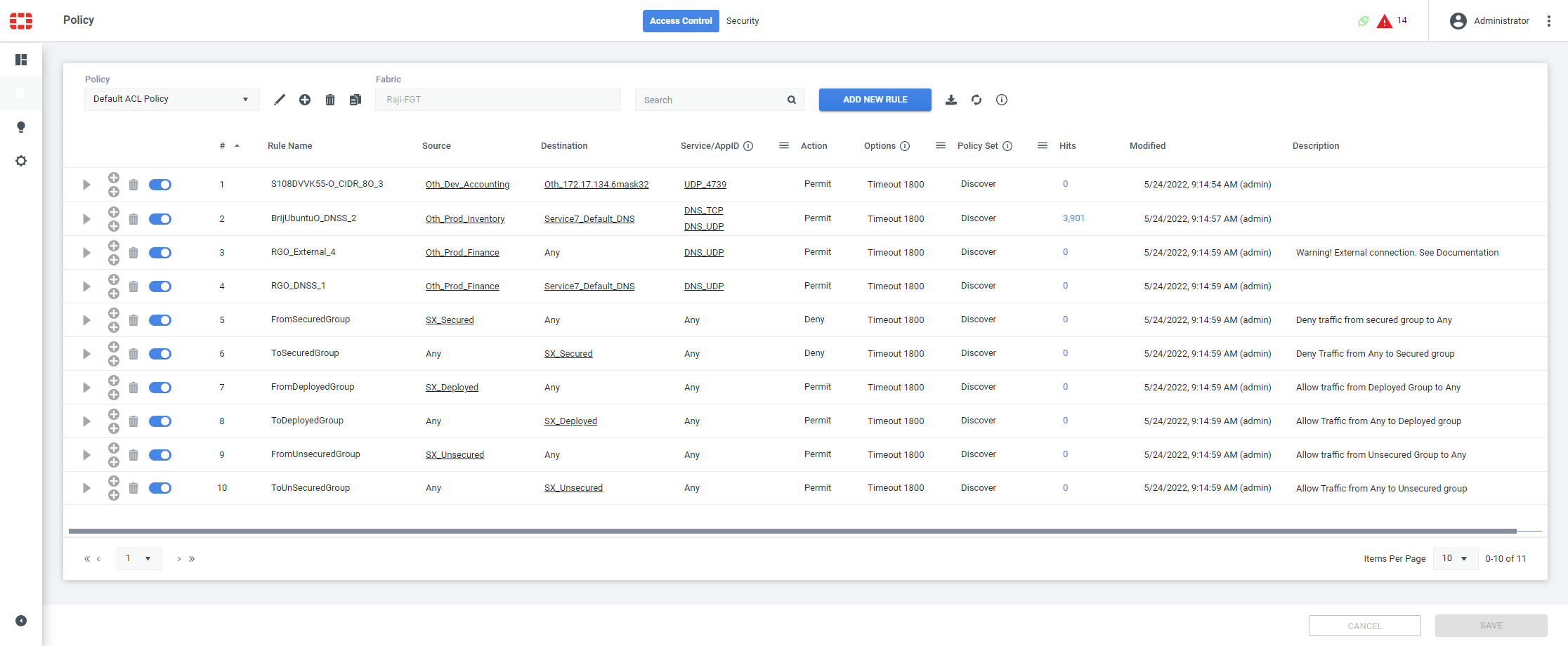Edit the Default ACL Policy with pencil icon

pyautogui.click(x=280, y=100)
